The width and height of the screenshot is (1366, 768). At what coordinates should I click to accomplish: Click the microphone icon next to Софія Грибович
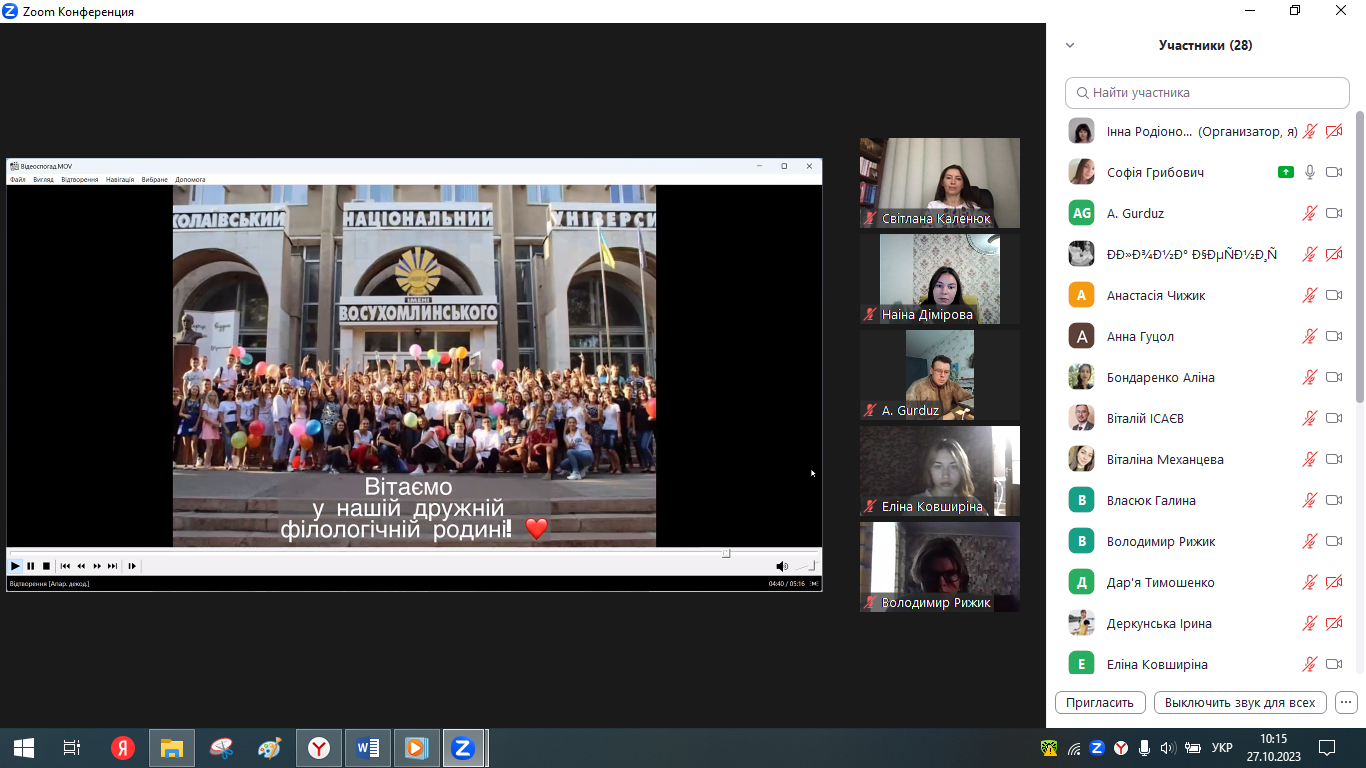(1310, 172)
